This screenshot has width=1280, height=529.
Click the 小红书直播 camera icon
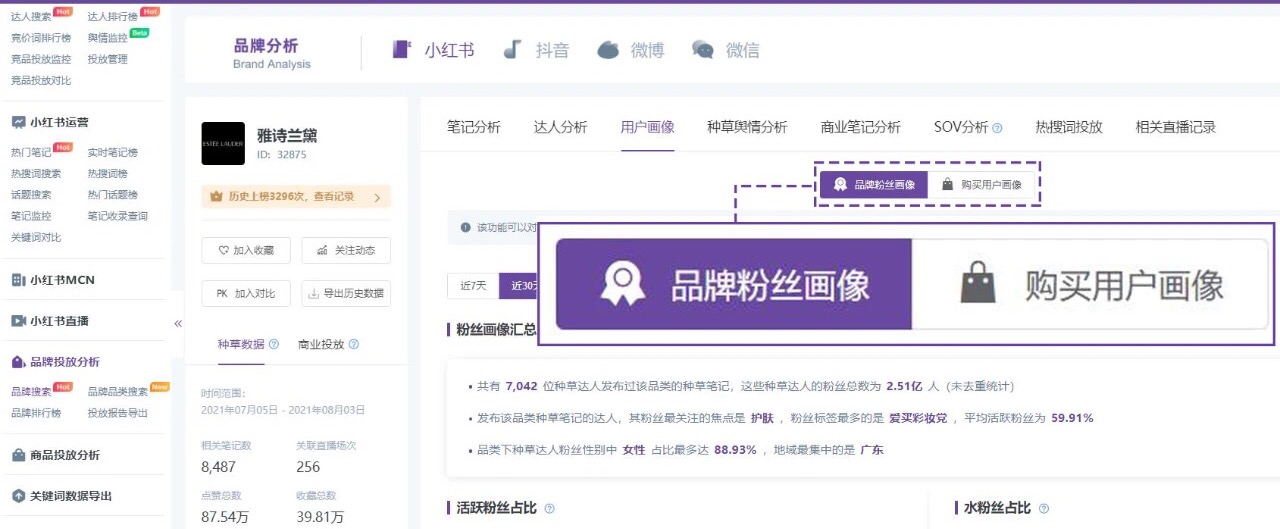click(18, 321)
